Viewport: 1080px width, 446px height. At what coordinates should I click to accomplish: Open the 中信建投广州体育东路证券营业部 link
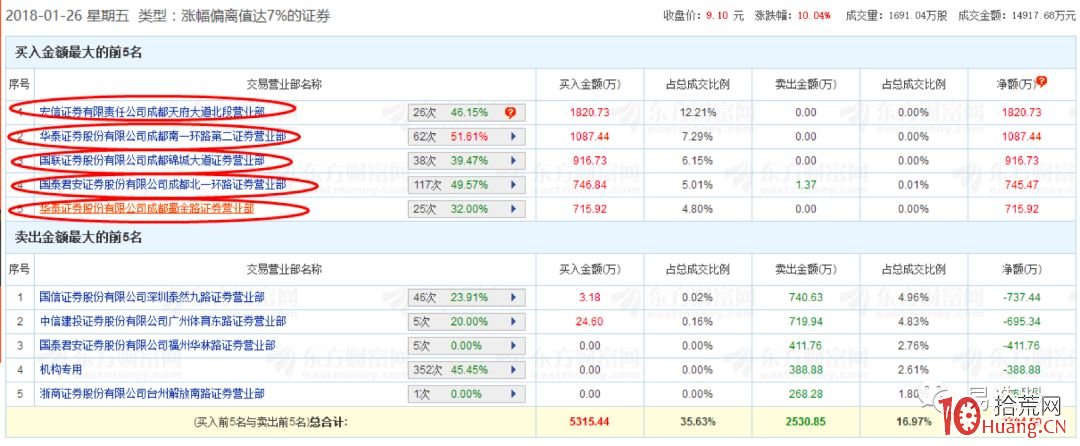tap(162, 321)
